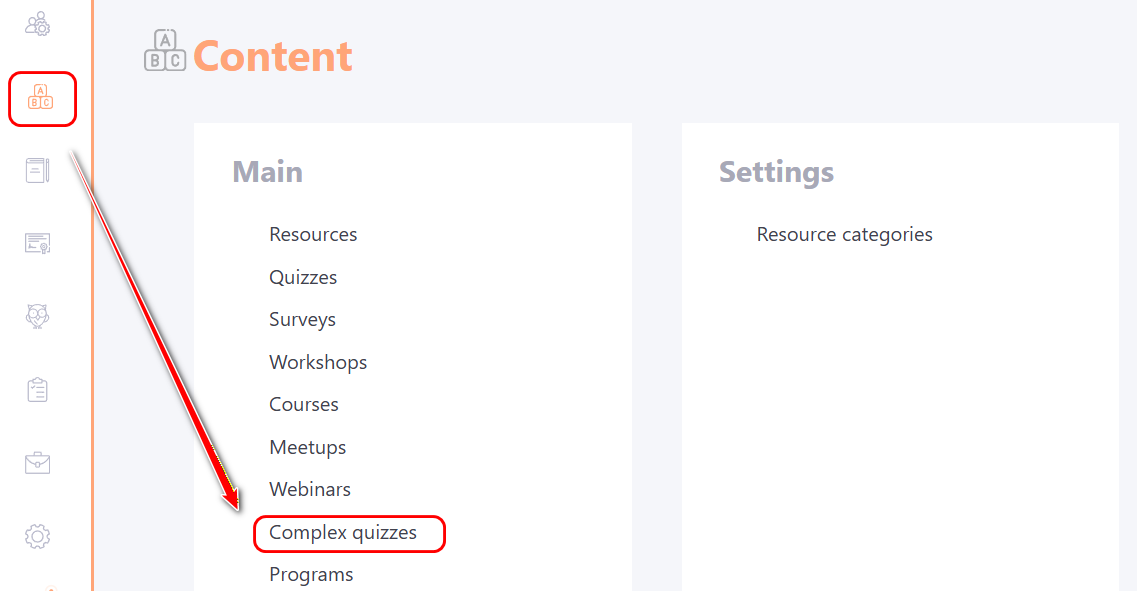Click the ABC blocks icon beside Content title
1137x591 pixels.
[165, 51]
